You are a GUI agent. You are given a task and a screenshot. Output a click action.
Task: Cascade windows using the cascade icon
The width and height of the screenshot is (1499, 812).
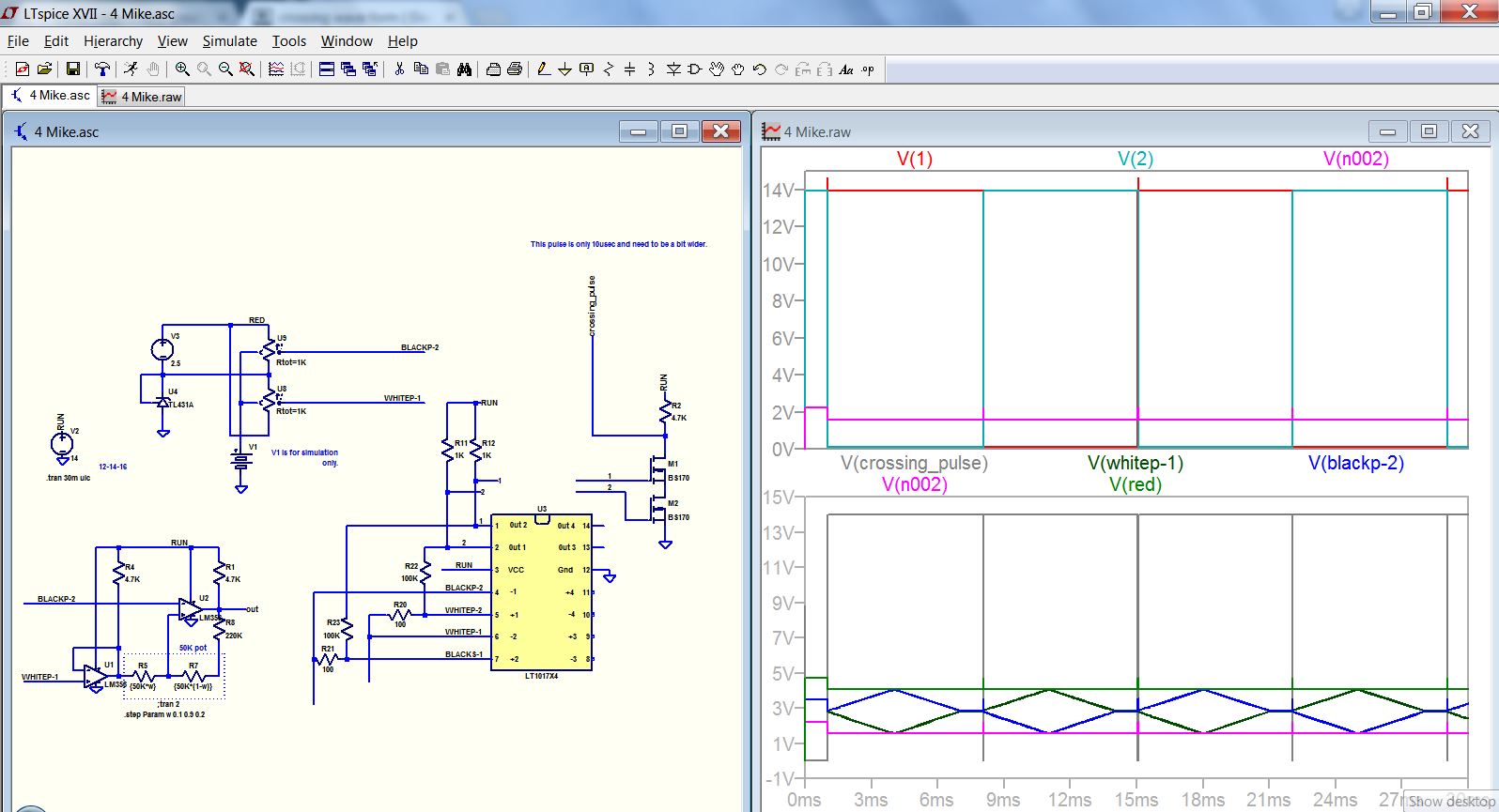tap(348, 69)
